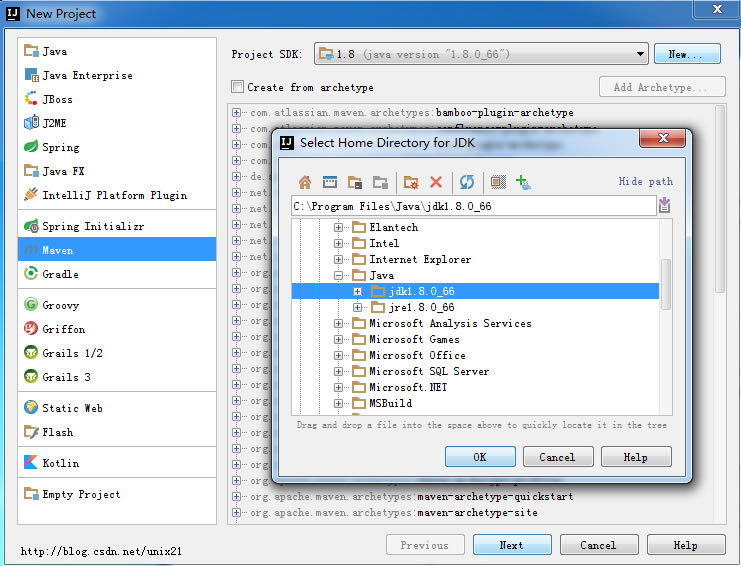Viewport: 741px width, 566px height.
Task: Select the Java FX project type
Action: tap(117, 171)
